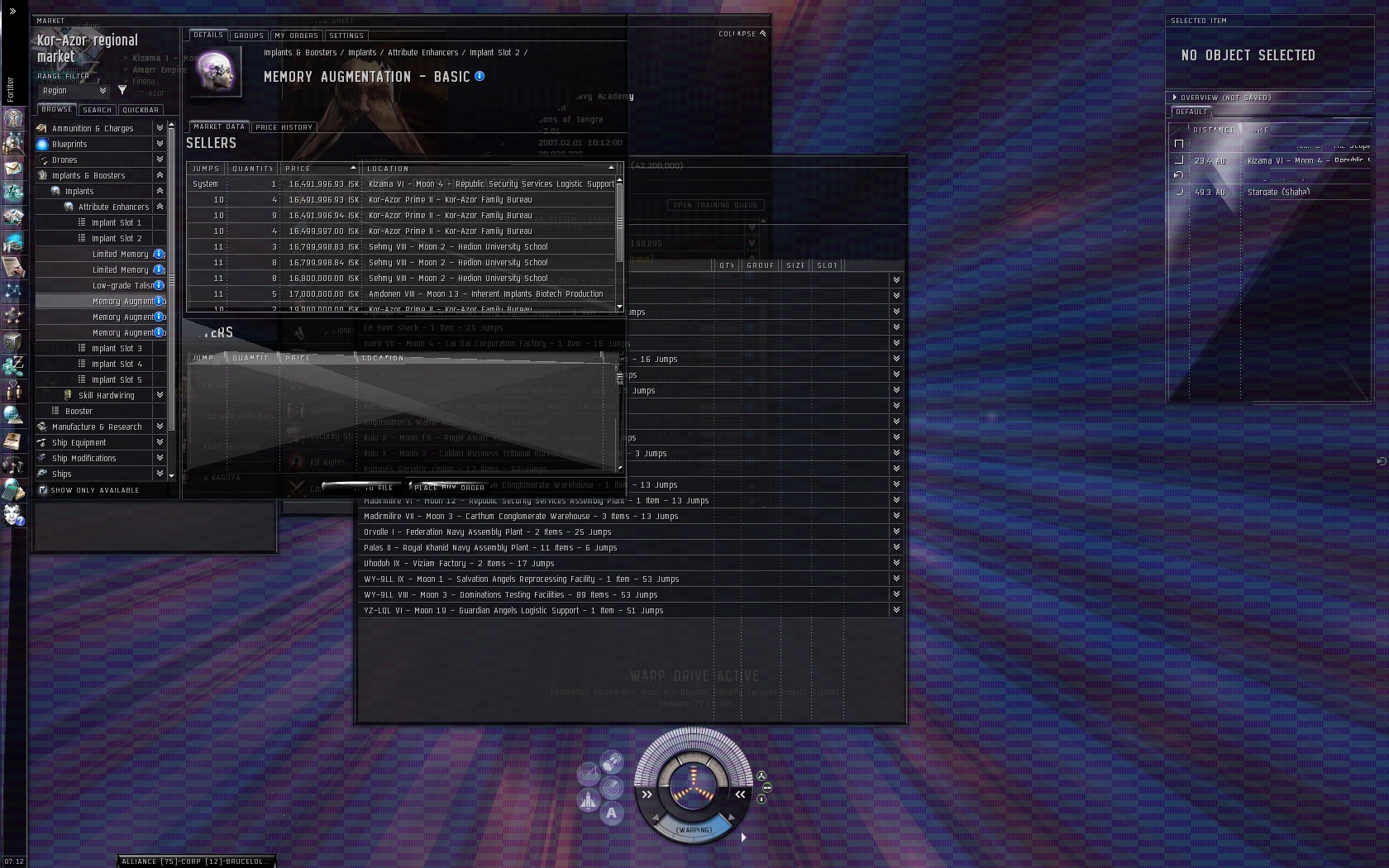
Task: Toggle middle green module-row button beside HUD
Action: click(766, 788)
